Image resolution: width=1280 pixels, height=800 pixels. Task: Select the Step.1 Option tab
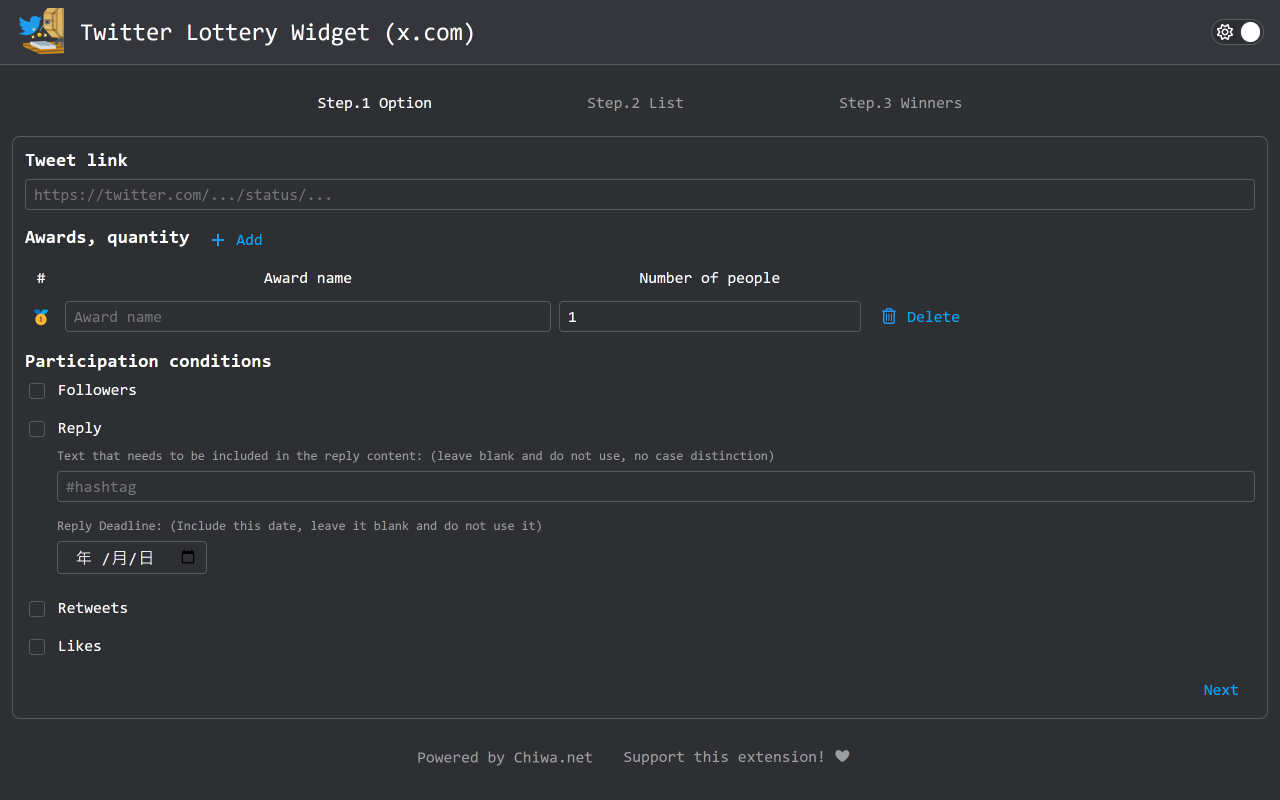pyautogui.click(x=374, y=102)
